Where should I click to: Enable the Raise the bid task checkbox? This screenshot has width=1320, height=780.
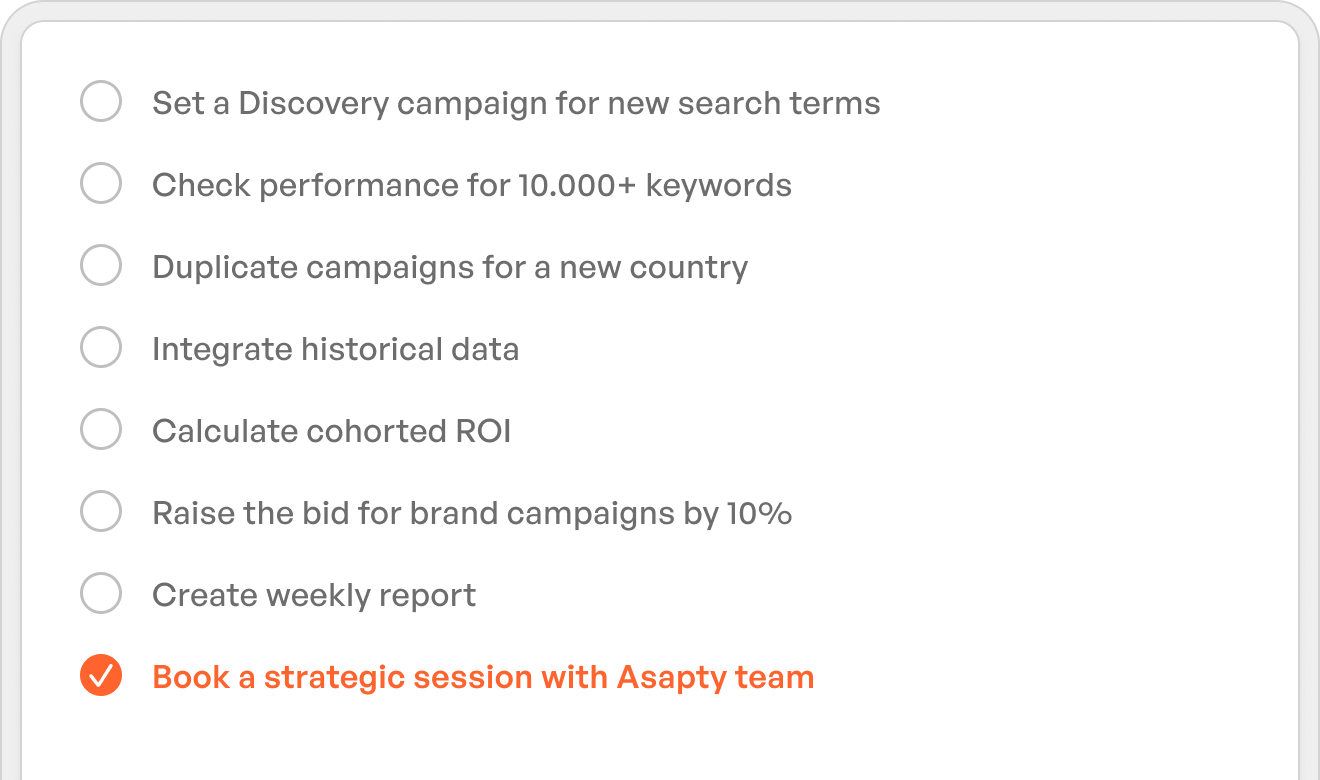(101, 512)
